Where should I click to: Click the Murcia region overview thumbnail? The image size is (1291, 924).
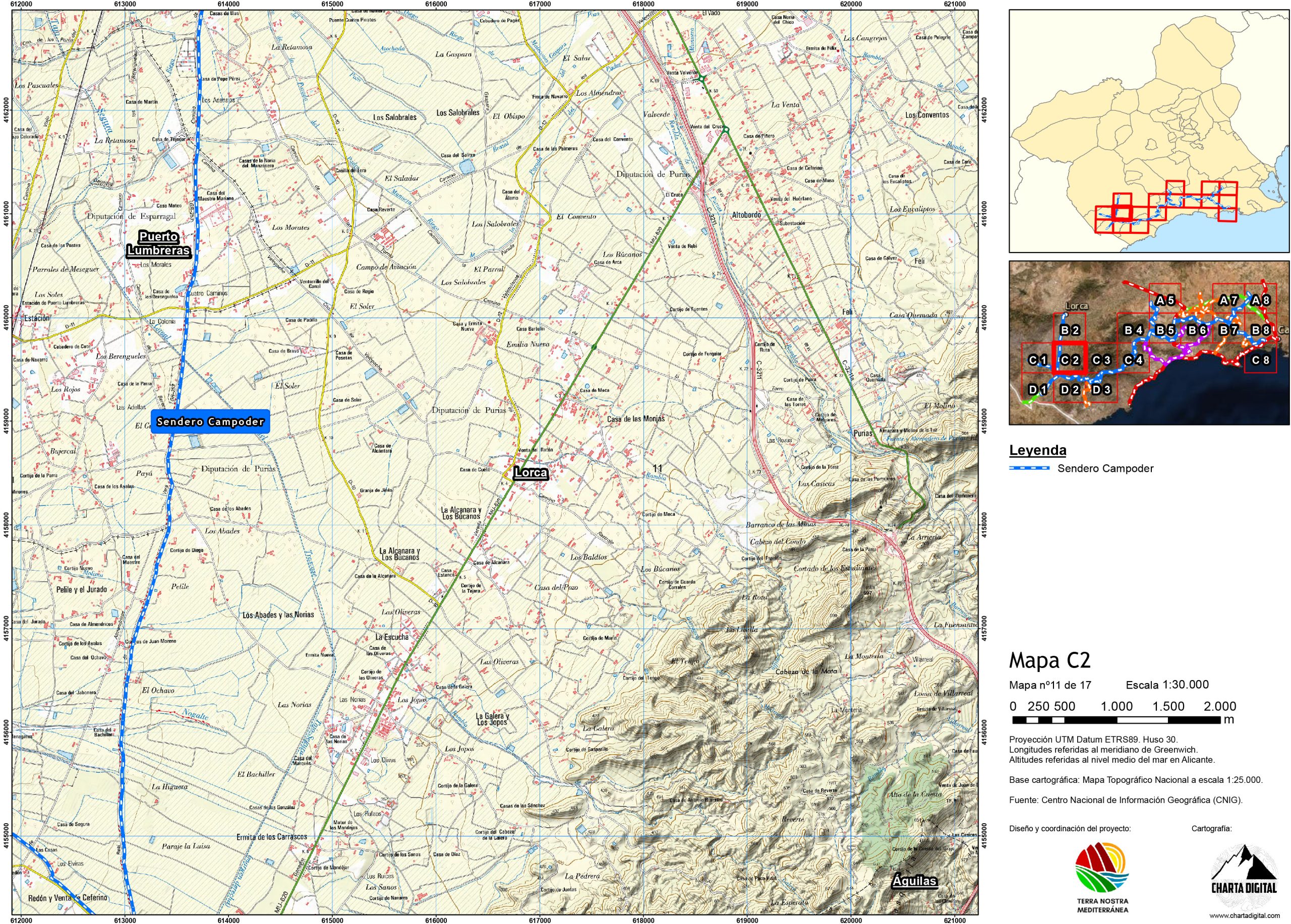point(1149,131)
